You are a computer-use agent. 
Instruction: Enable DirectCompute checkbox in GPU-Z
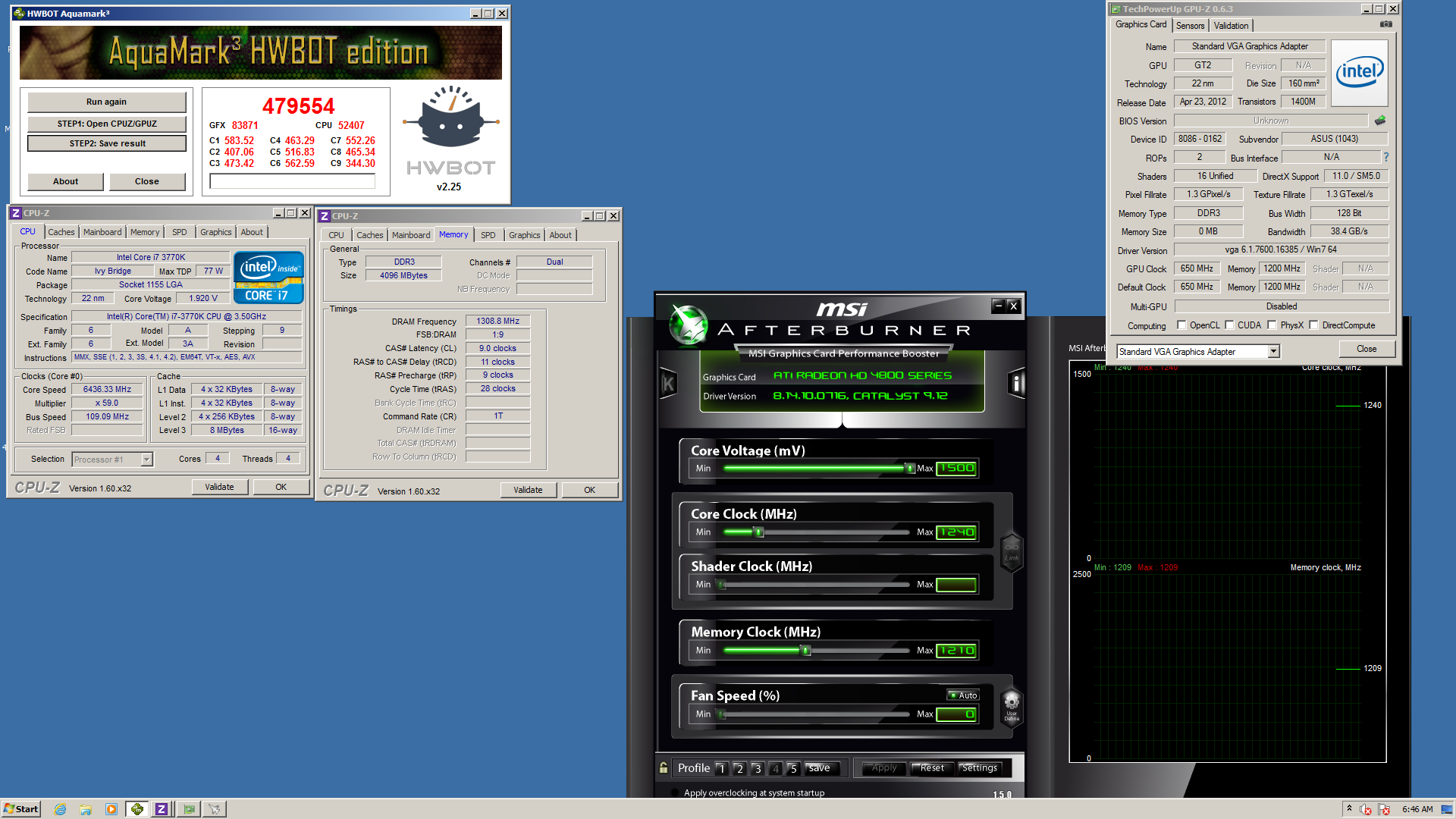(x=1314, y=325)
